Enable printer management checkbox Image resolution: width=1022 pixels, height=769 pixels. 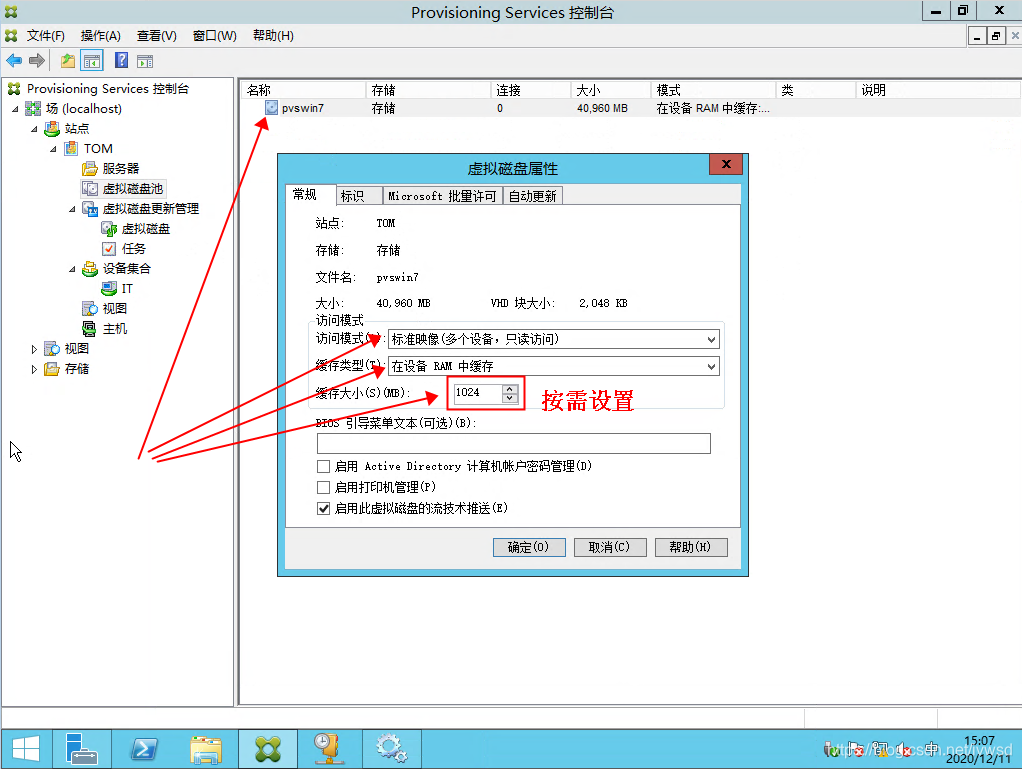[x=323, y=487]
